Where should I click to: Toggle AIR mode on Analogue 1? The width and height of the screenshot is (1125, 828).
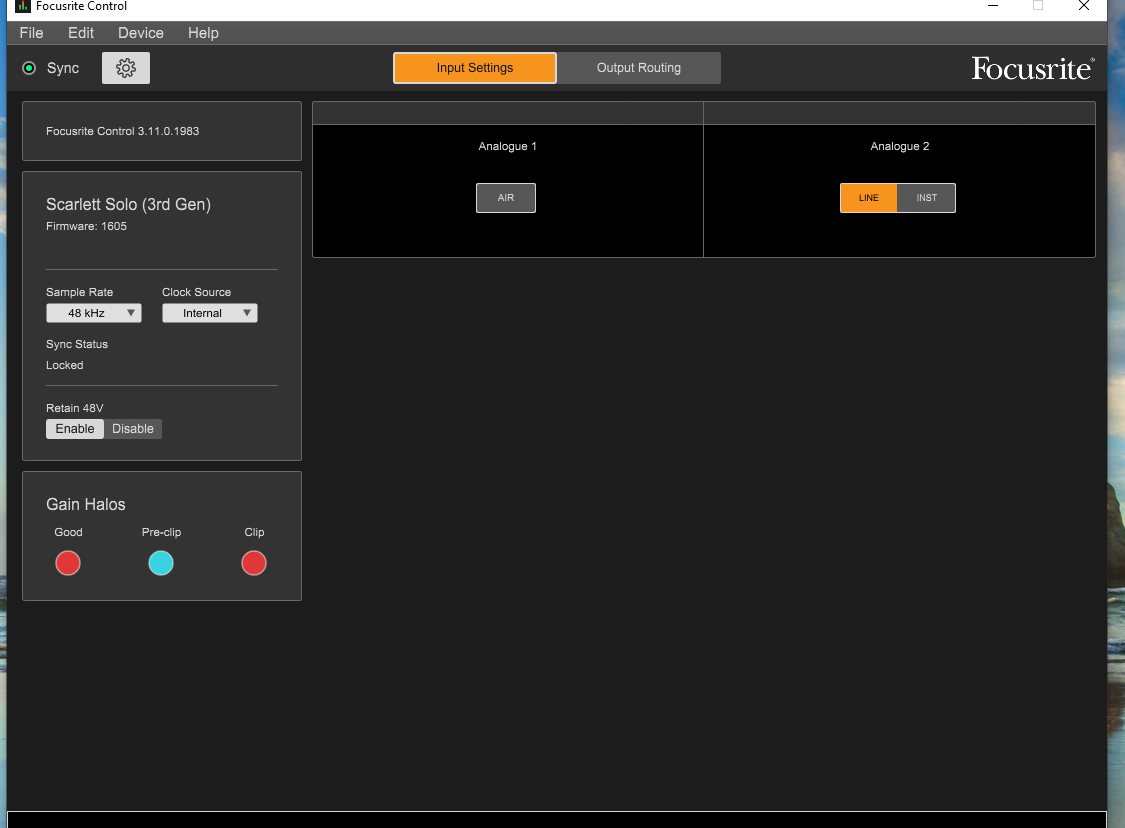(506, 198)
